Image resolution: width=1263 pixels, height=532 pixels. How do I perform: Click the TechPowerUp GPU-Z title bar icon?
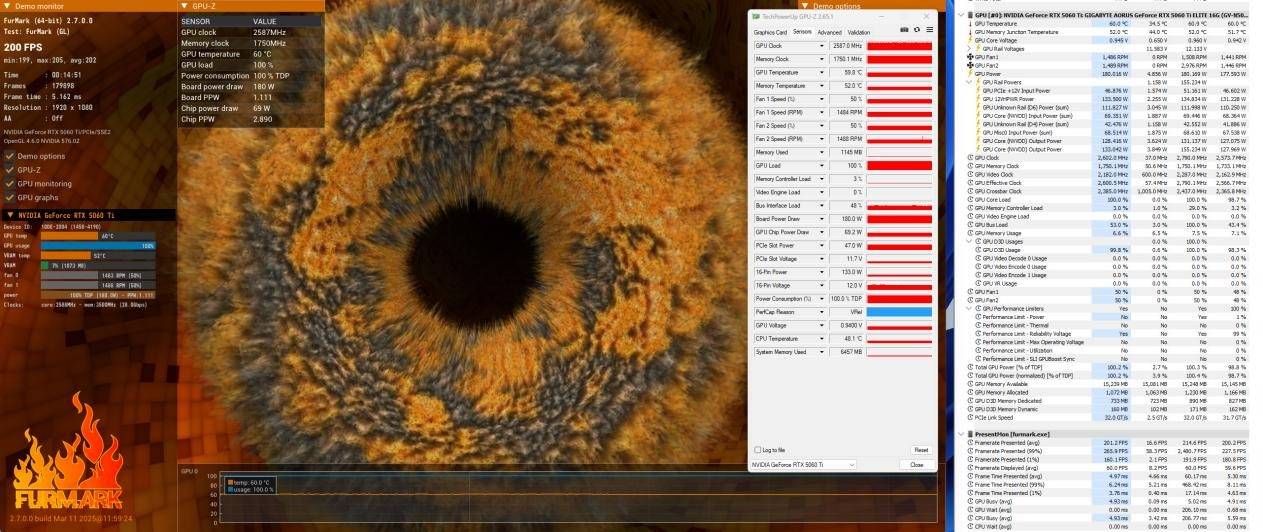tap(756, 17)
